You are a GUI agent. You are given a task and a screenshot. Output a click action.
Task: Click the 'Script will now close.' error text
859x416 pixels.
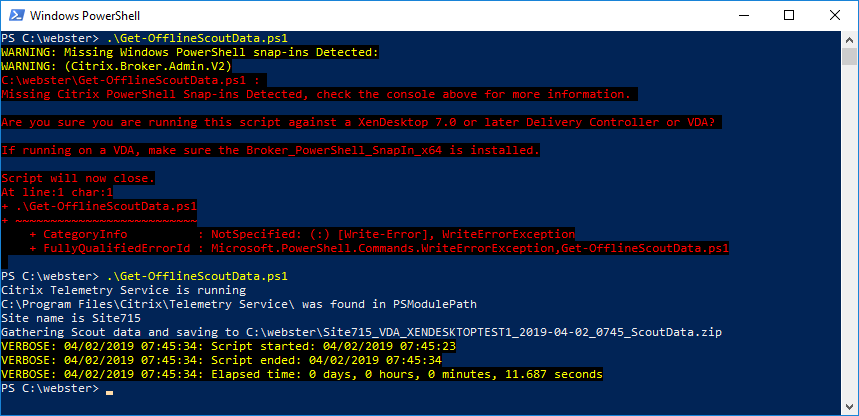78,177
